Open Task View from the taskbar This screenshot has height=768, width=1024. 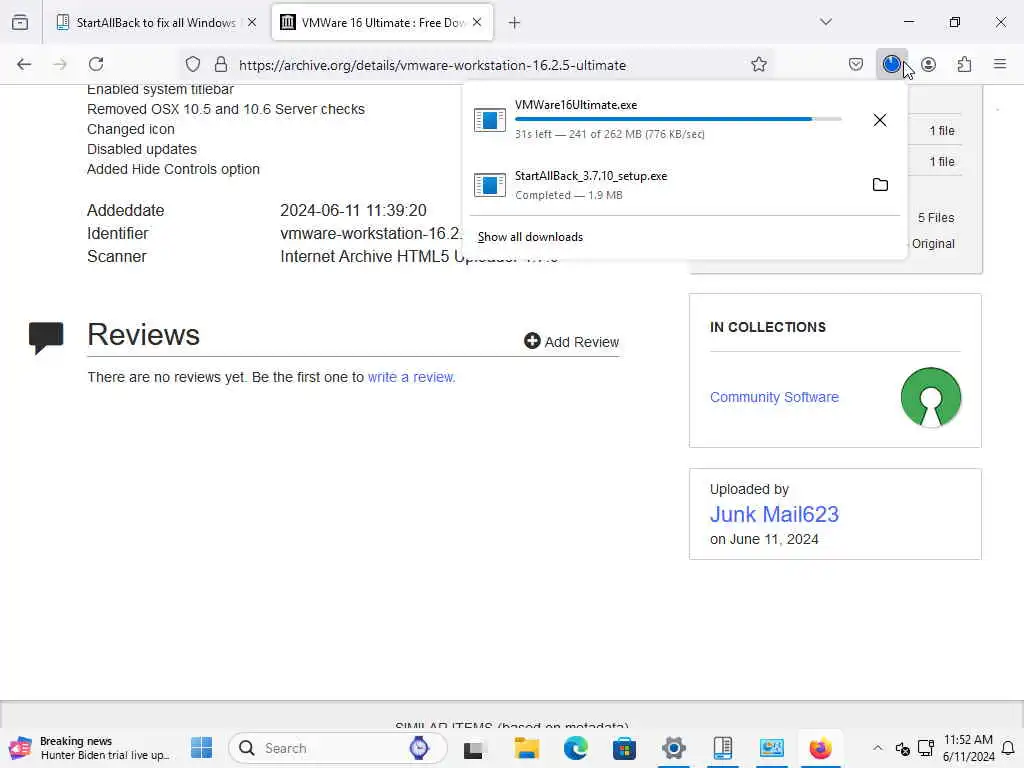473,748
